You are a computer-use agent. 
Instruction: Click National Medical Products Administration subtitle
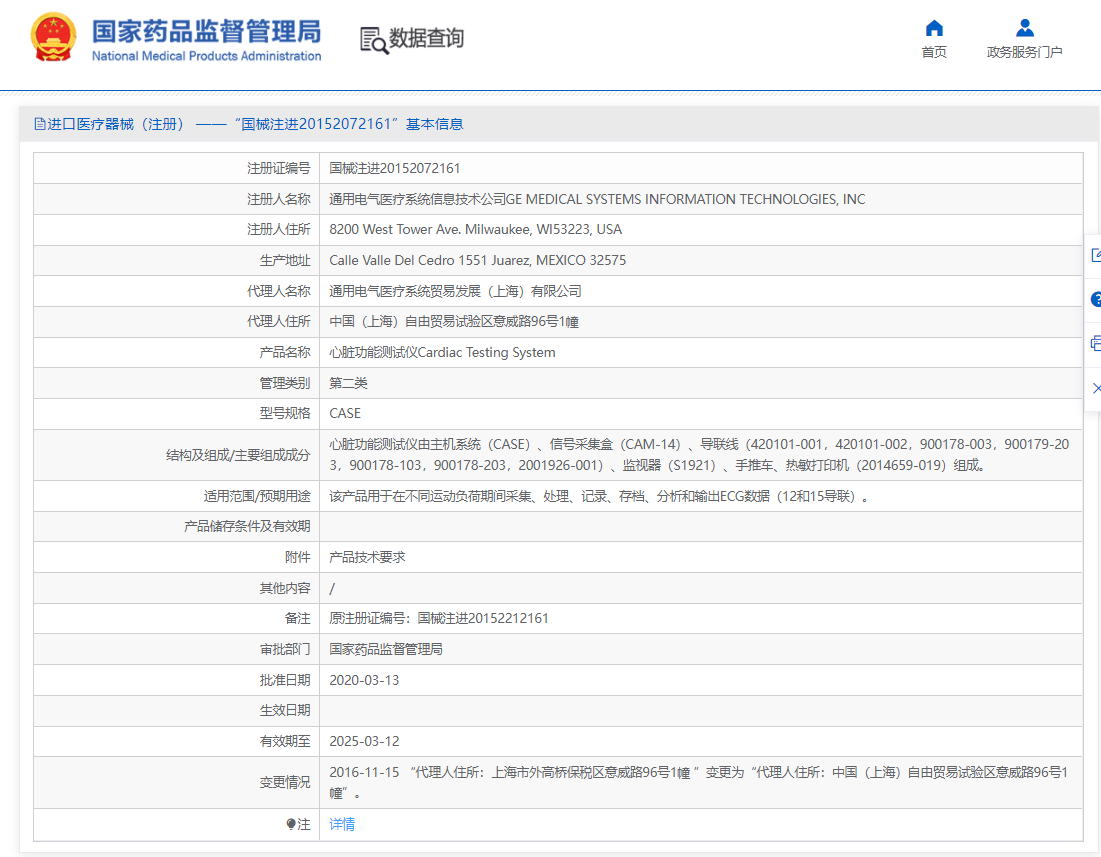(x=206, y=56)
